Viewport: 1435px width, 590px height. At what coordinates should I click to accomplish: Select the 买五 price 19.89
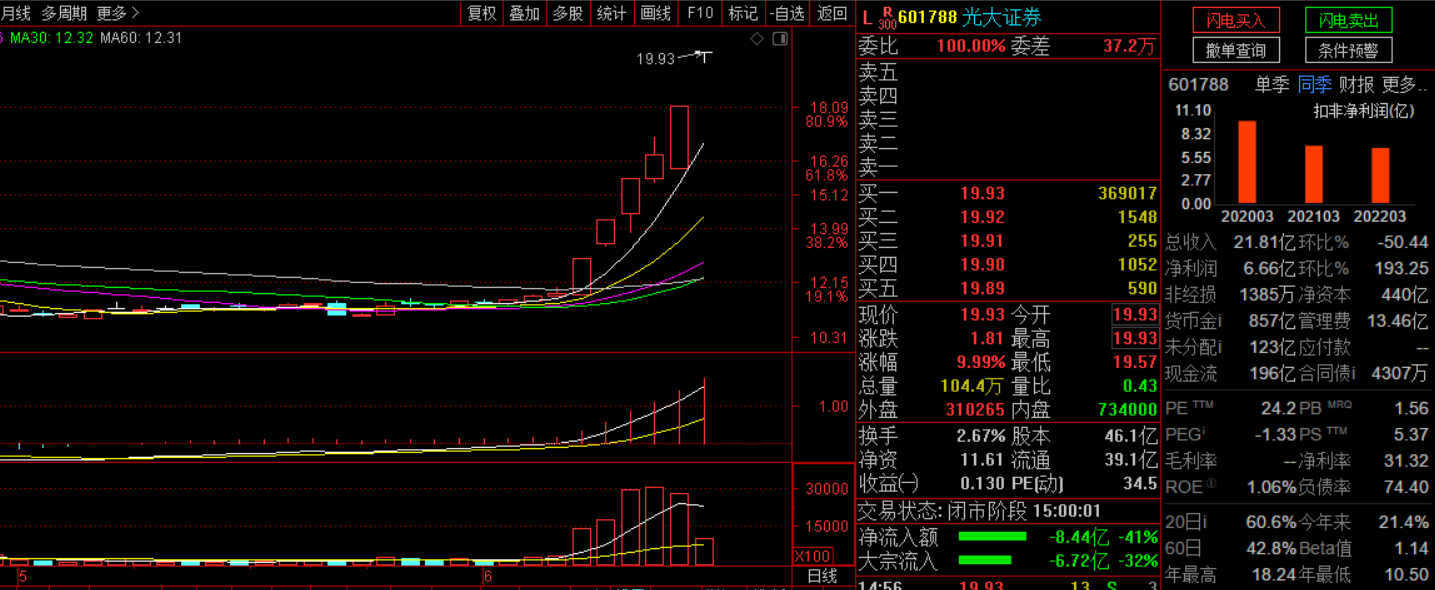[x=982, y=289]
